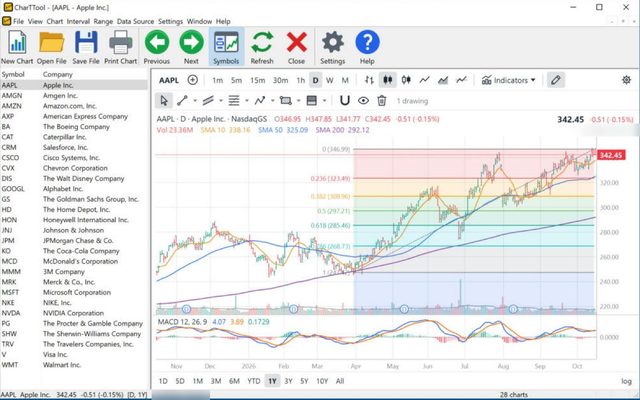Set the chart range to 5Y
The image size is (640, 400).
(304, 381)
